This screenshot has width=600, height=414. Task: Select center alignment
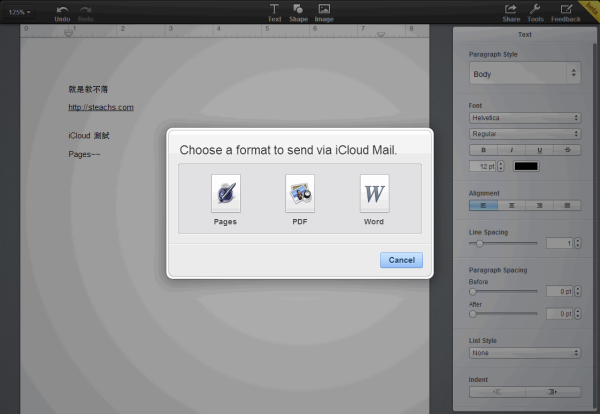pyautogui.click(x=512, y=205)
